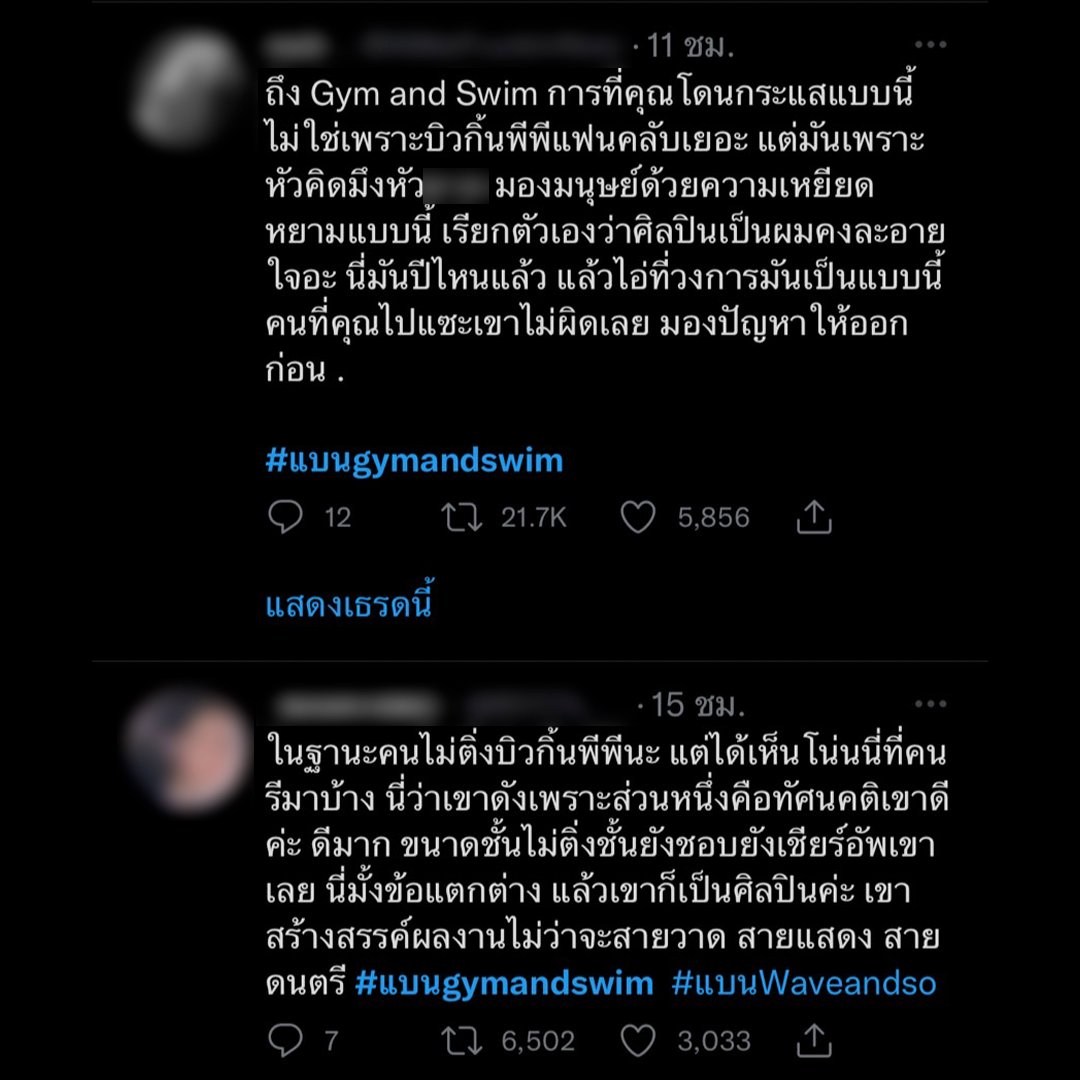Like the tweet with 3,033 likes
1080x1080 pixels.
click(x=638, y=1040)
